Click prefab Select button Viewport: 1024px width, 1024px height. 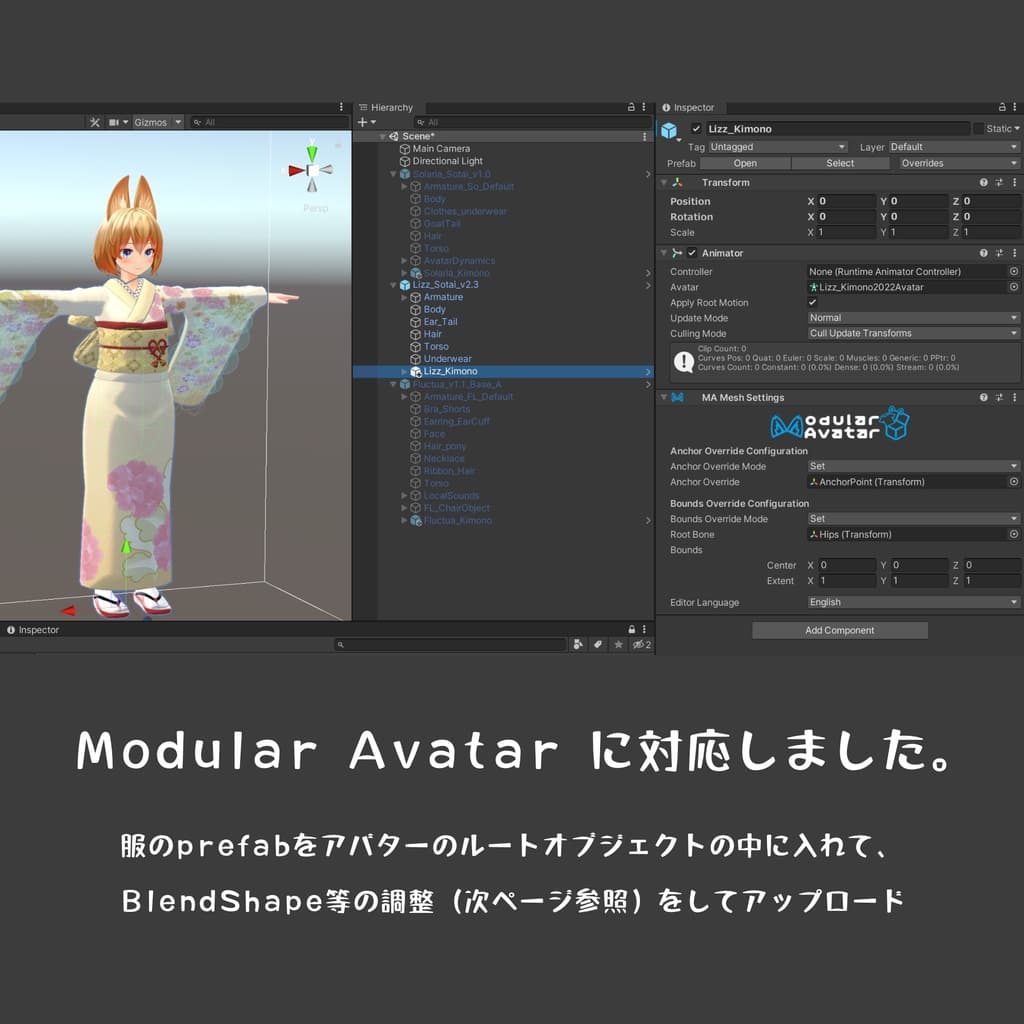[840, 163]
